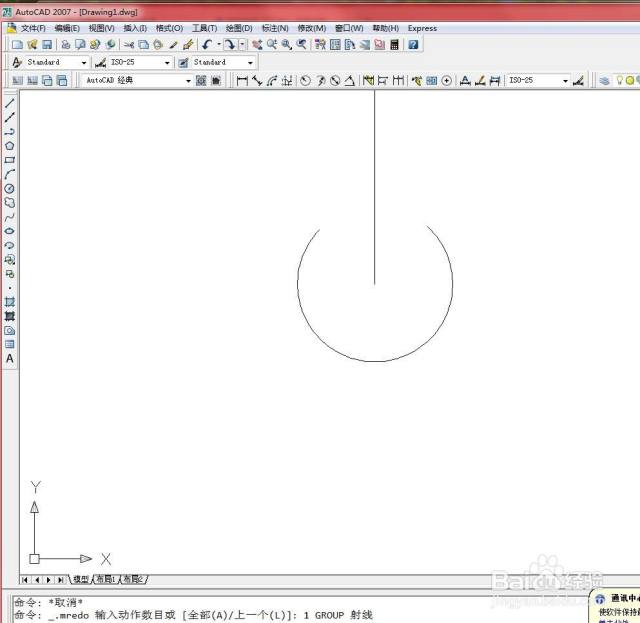Select the Arc Length dimension tool
The image size is (640, 623).
coord(272,80)
